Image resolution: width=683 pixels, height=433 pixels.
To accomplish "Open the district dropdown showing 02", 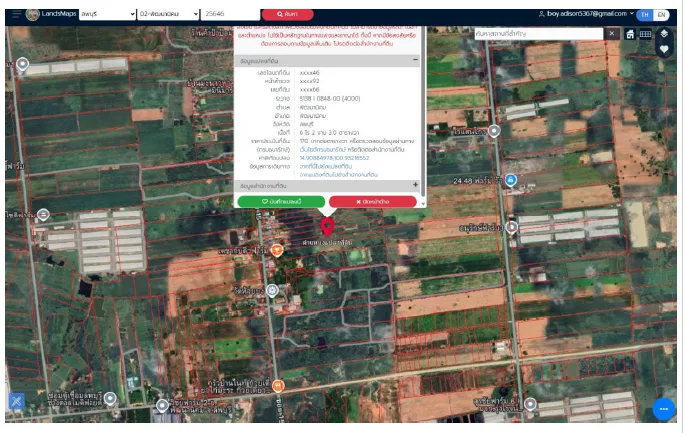I will point(168,14).
